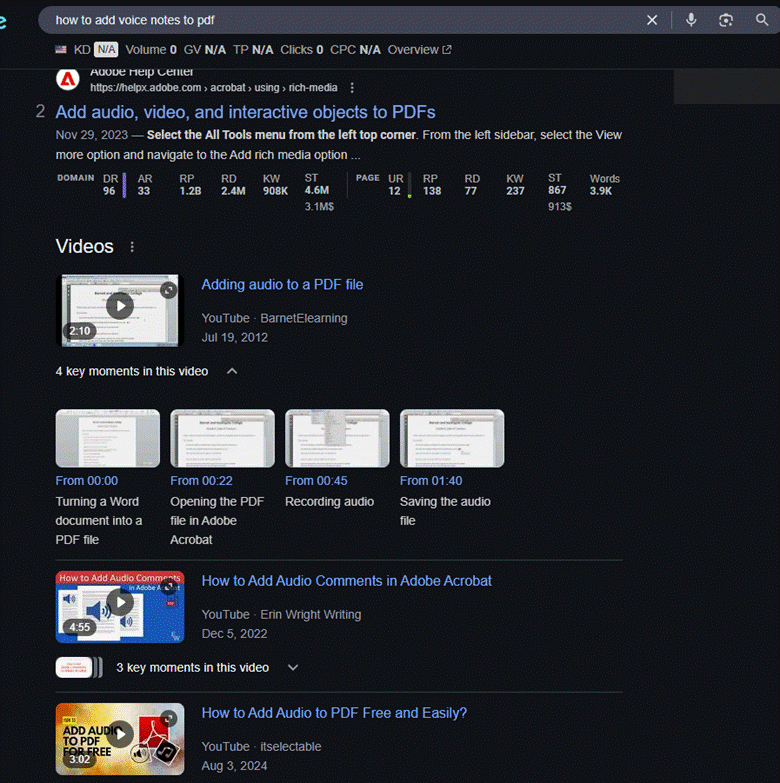Click the DR 96 domain rating metric
The height and width of the screenshot is (783, 780).
point(110,185)
